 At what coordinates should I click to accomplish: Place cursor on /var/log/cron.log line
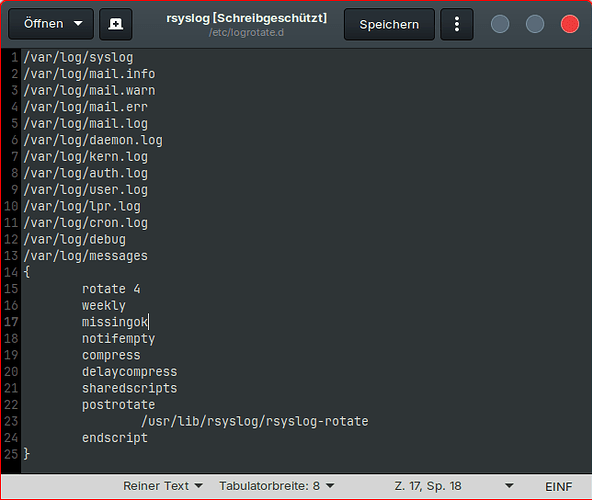(x=85, y=224)
